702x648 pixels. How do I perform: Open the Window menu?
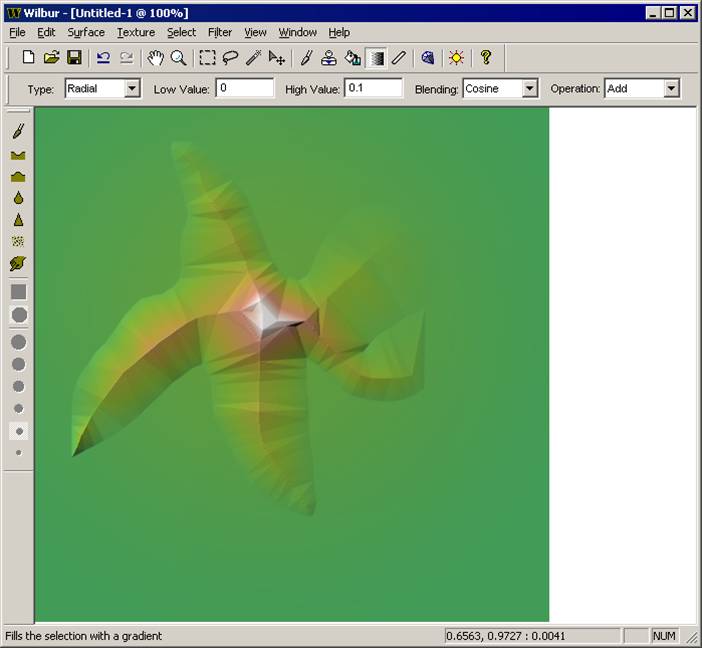click(297, 32)
